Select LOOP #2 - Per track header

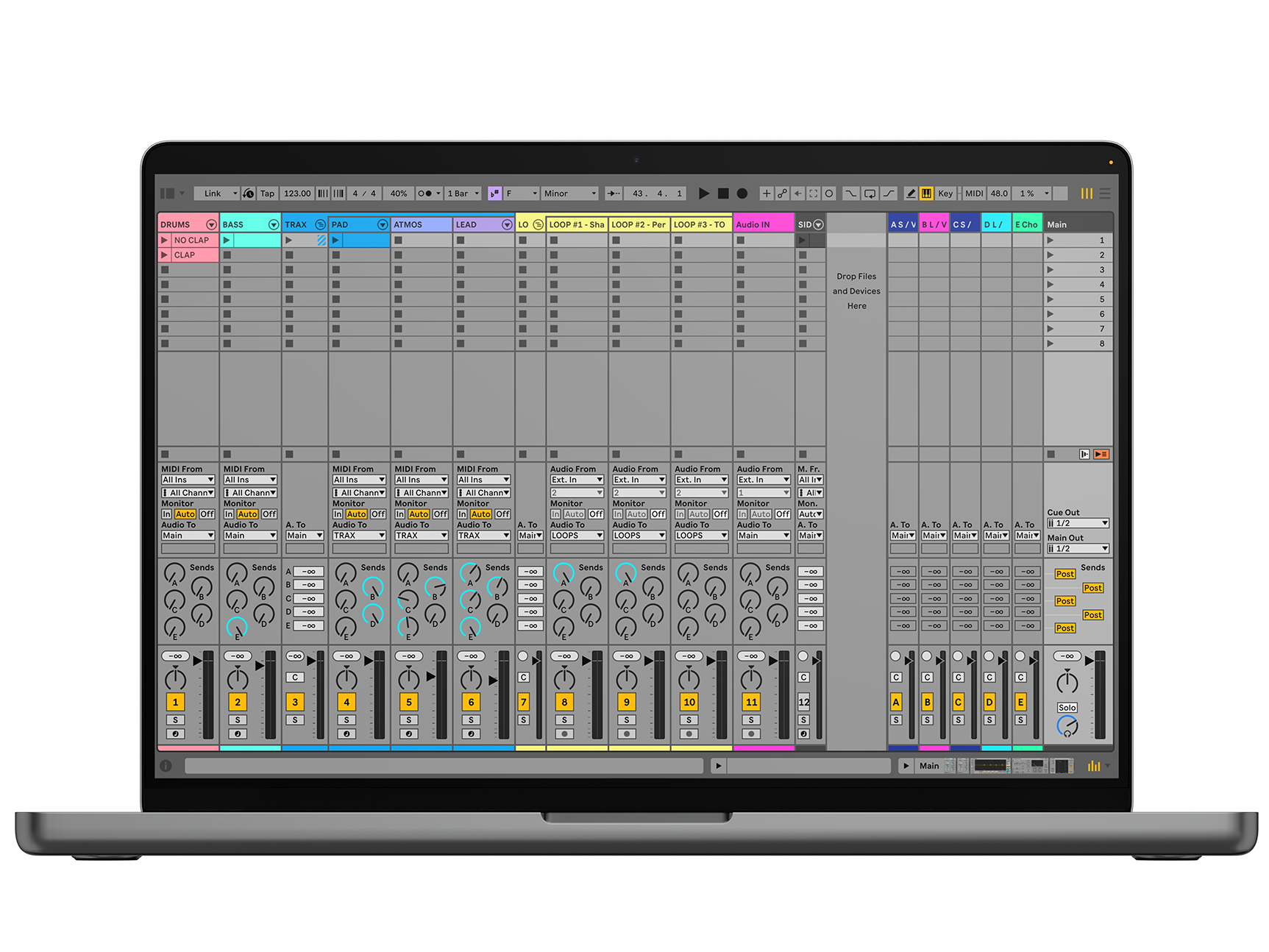(639, 224)
